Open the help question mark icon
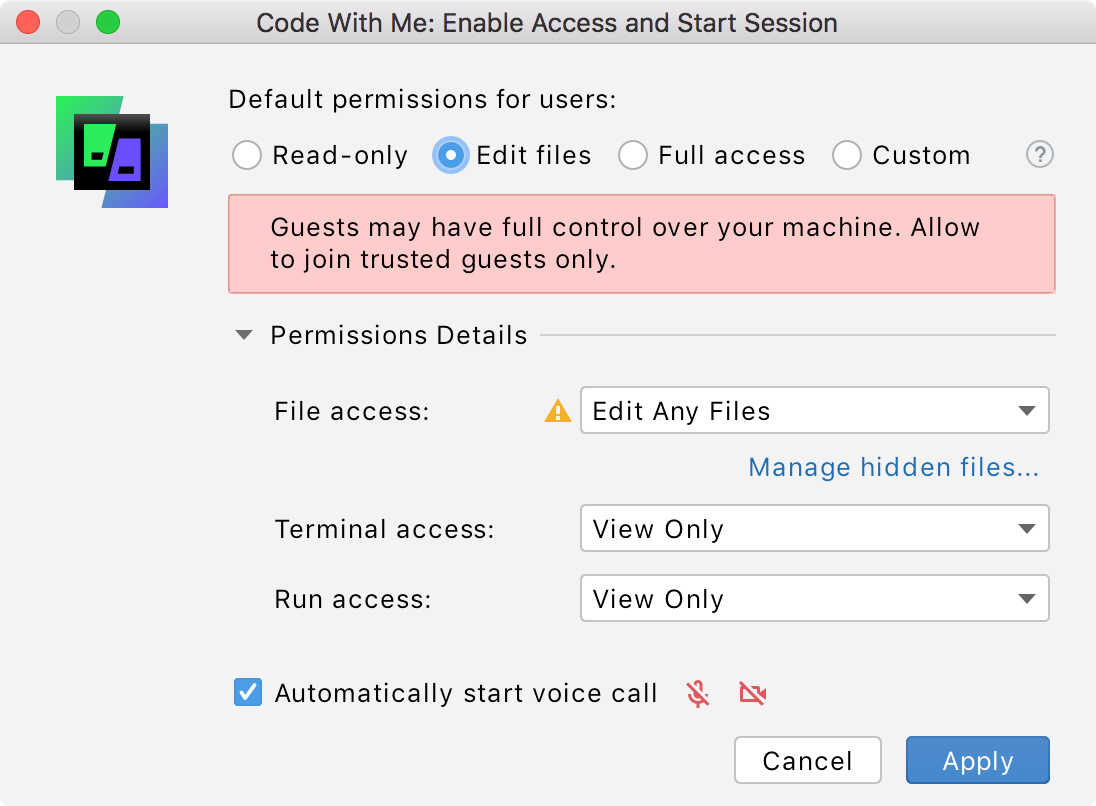Image resolution: width=1096 pixels, height=806 pixels. pyautogui.click(x=1039, y=155)
